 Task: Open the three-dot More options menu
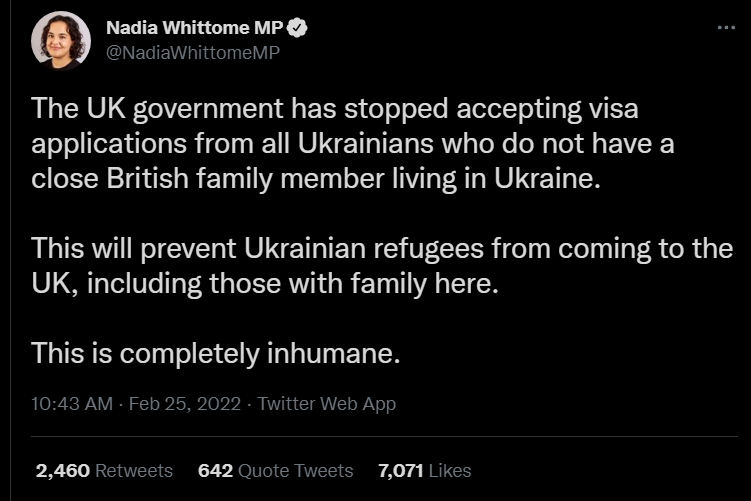tap(727, 27)
